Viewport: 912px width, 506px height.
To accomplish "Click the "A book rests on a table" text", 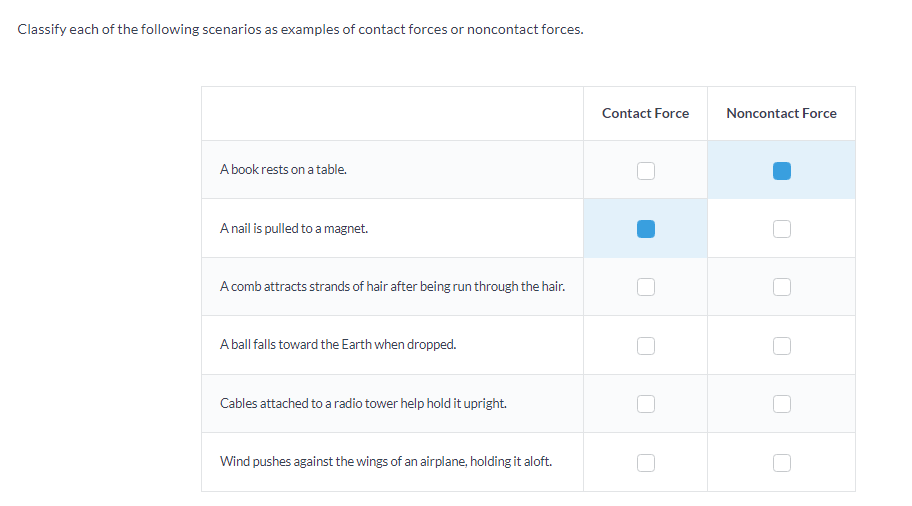I will coord(283,170).
